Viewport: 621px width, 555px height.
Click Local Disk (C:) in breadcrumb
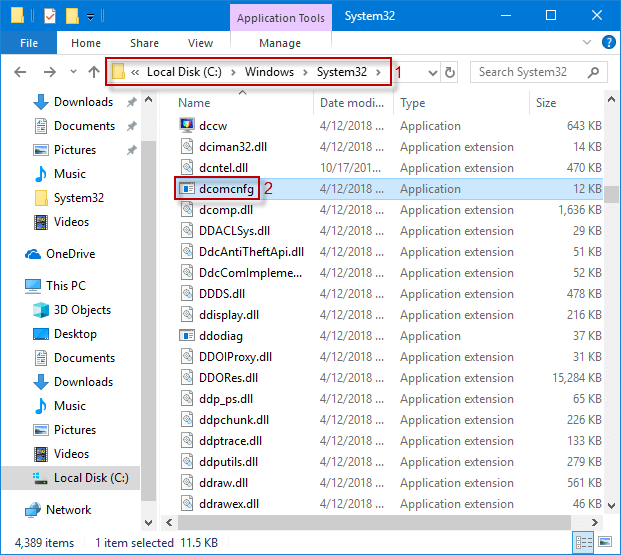pos(184,72)
